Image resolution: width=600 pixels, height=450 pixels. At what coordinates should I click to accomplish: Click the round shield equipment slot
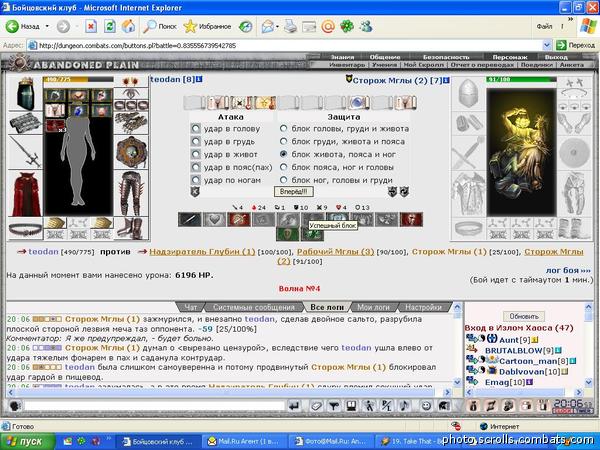(131, 152)
